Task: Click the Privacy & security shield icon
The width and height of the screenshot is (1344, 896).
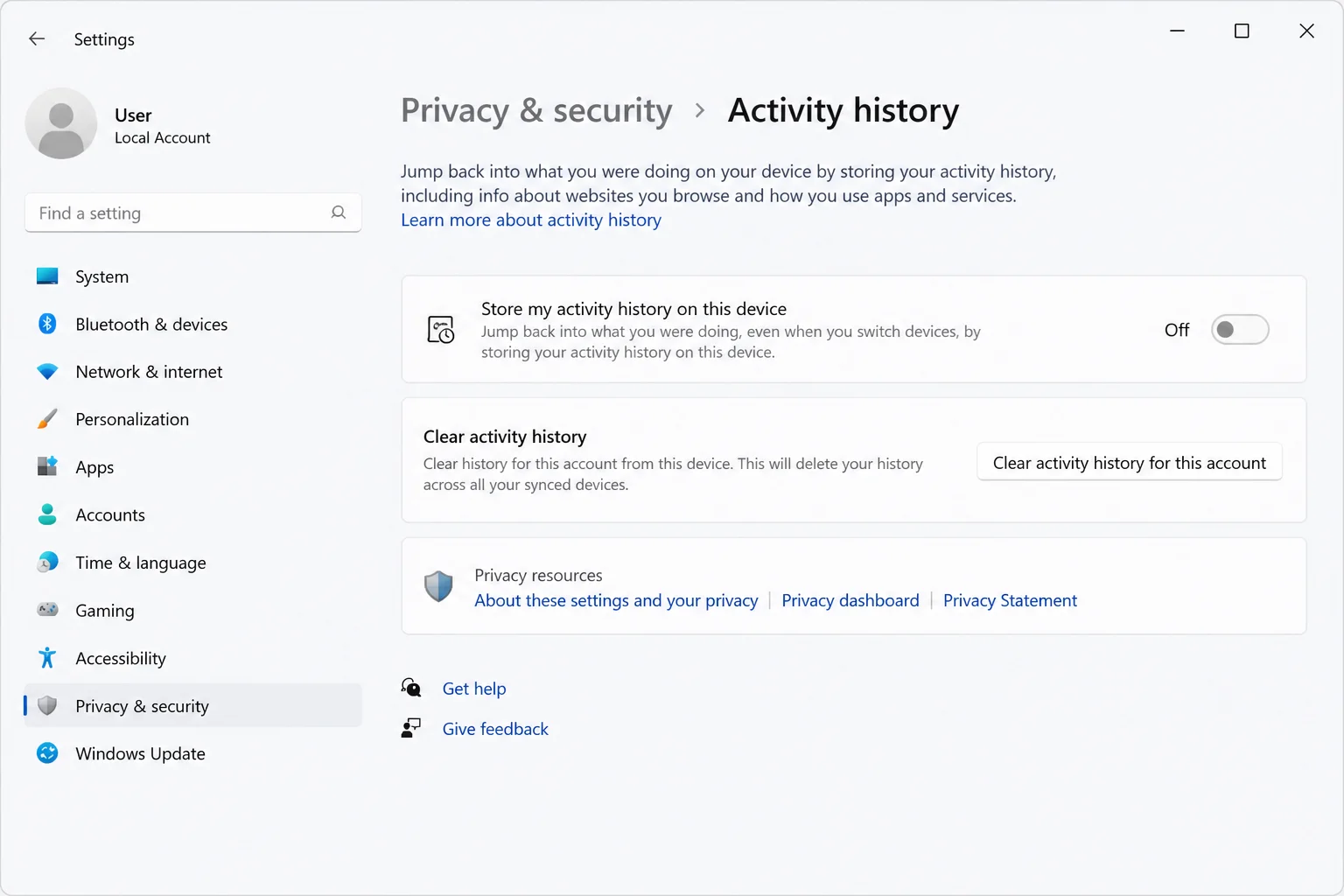Action: pyautogui.click(x=47, y=705)
